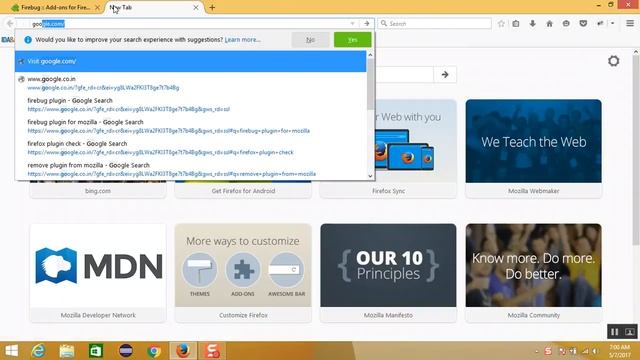Pick 'remove plugin from mozilla' entry

(x=191, y=169)
